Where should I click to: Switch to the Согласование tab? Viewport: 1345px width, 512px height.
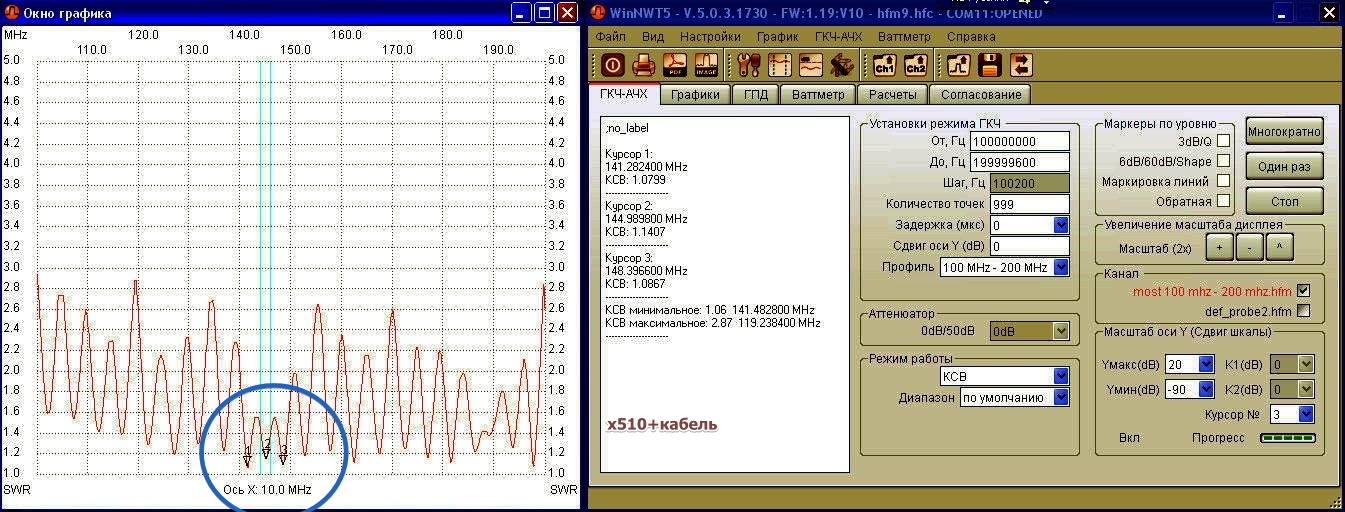point(980,95)
